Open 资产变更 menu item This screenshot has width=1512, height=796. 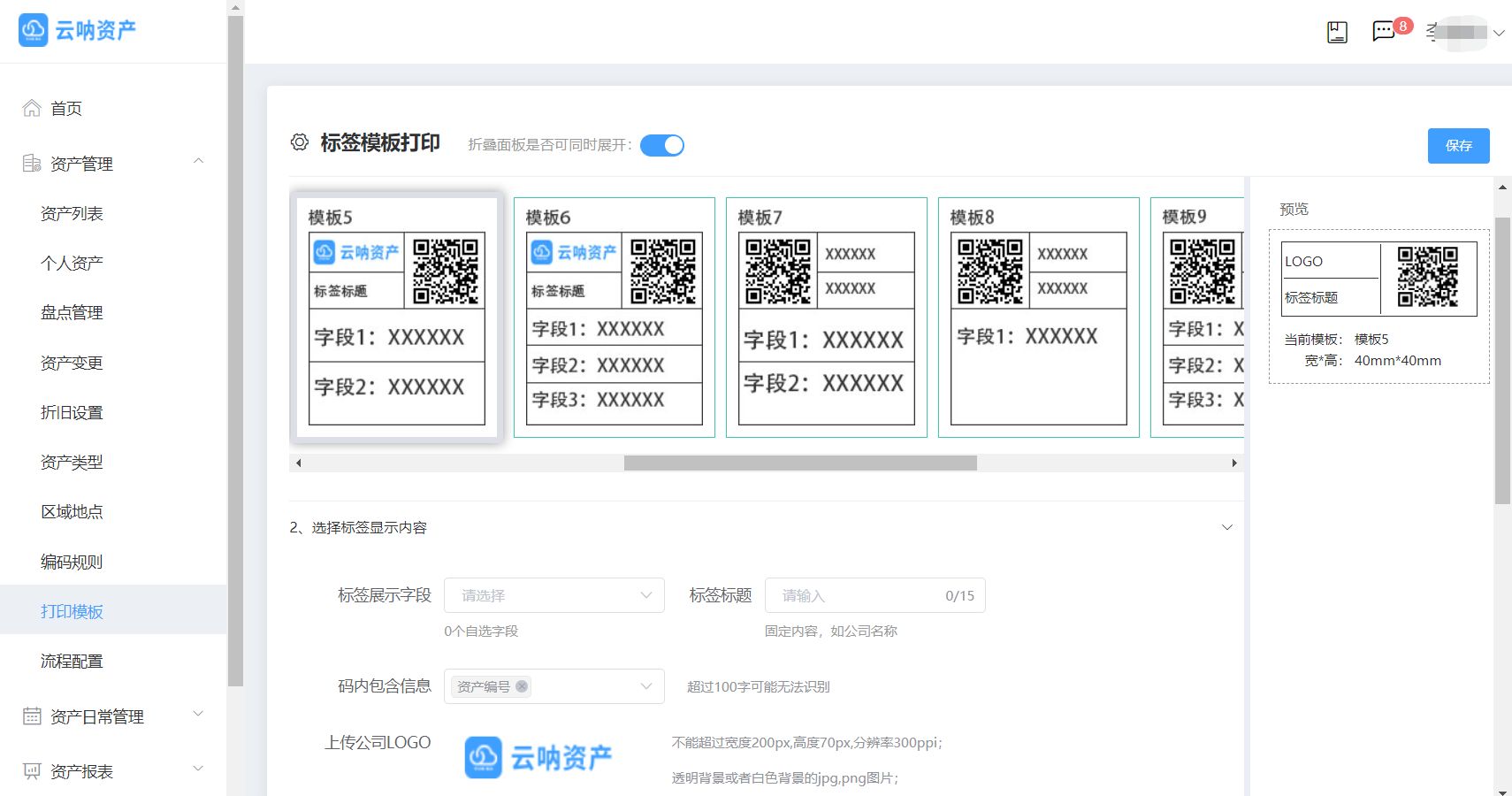click(x=113, y=363)
